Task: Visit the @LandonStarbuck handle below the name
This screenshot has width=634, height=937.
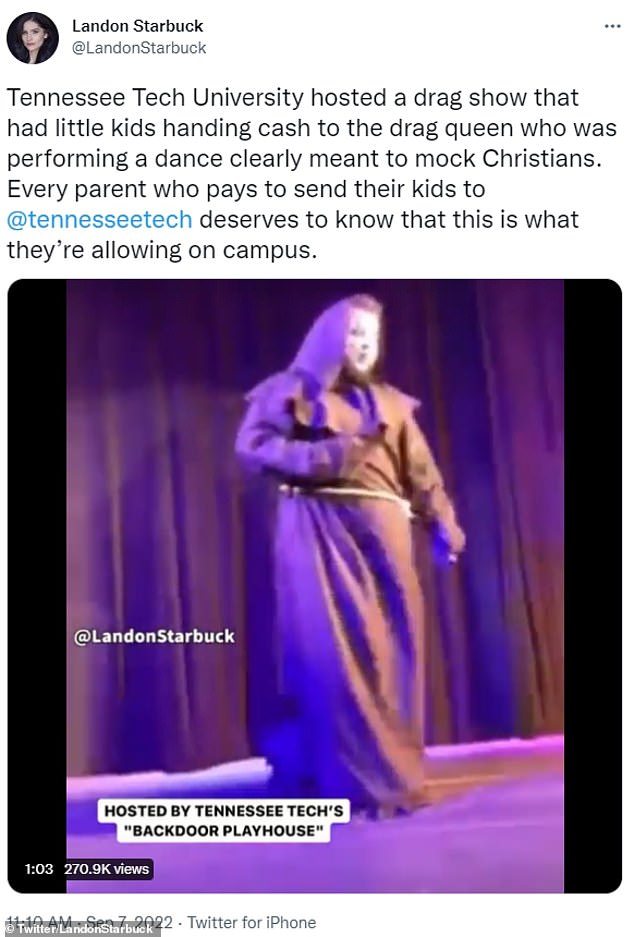Action: point(139,48)
